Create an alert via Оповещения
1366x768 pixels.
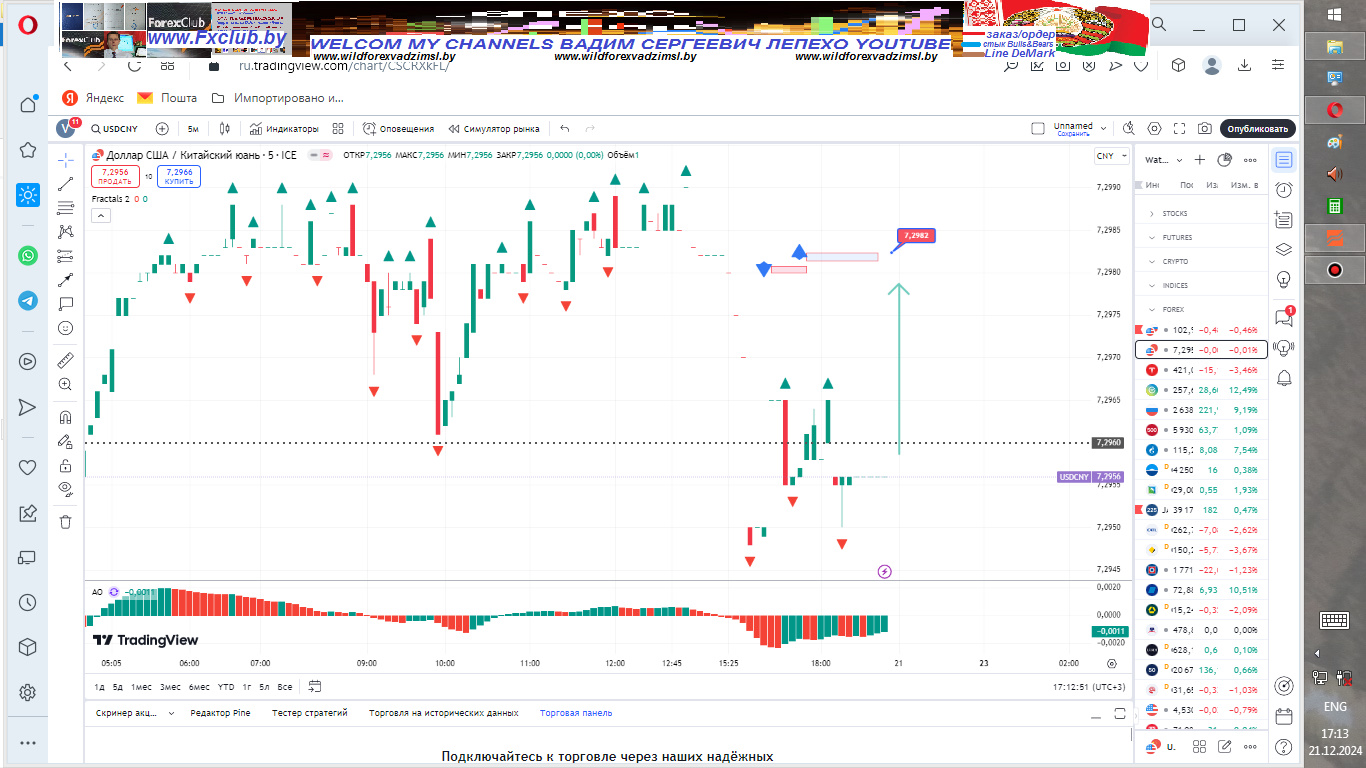398,129
